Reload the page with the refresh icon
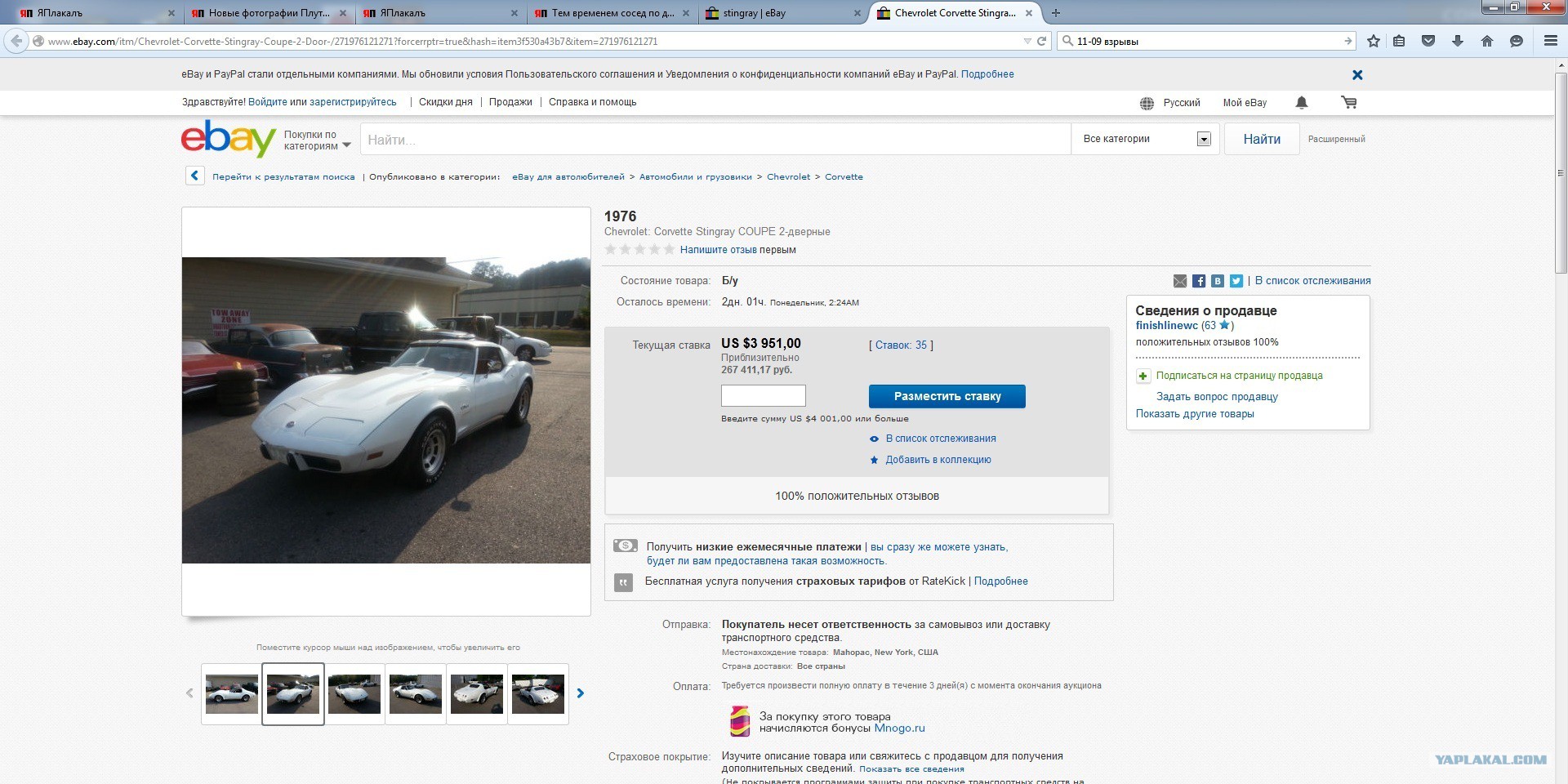The height and width of the screenshot is (784, 1568). (1042, 41)
